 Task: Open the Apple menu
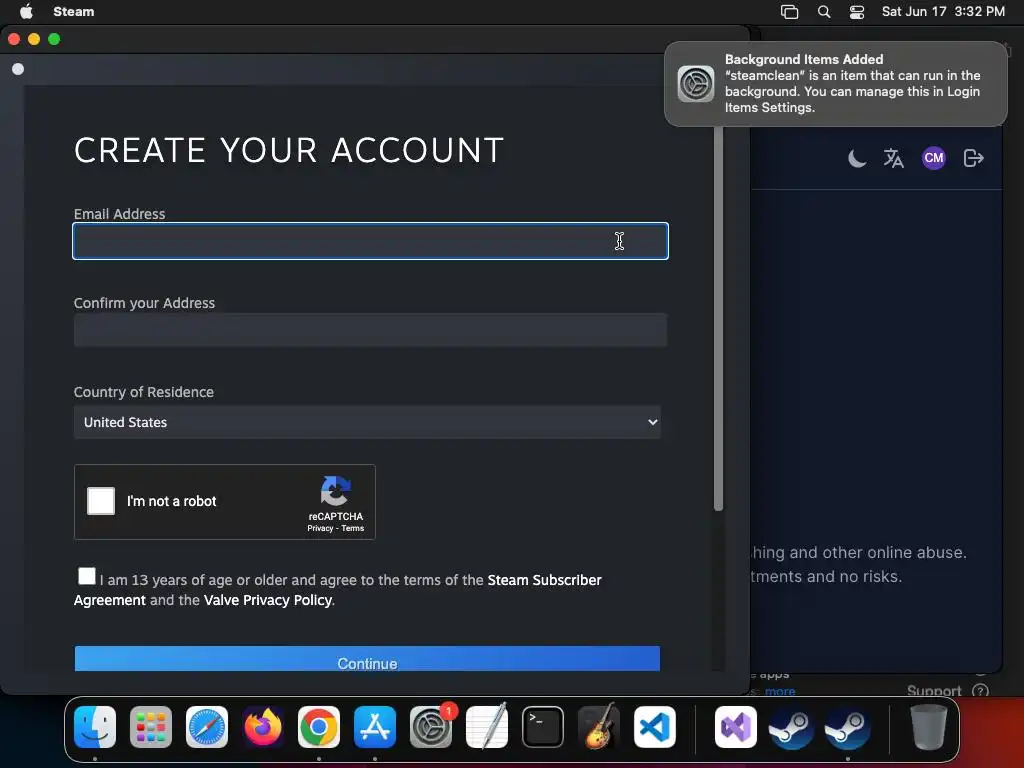[26, 11]
